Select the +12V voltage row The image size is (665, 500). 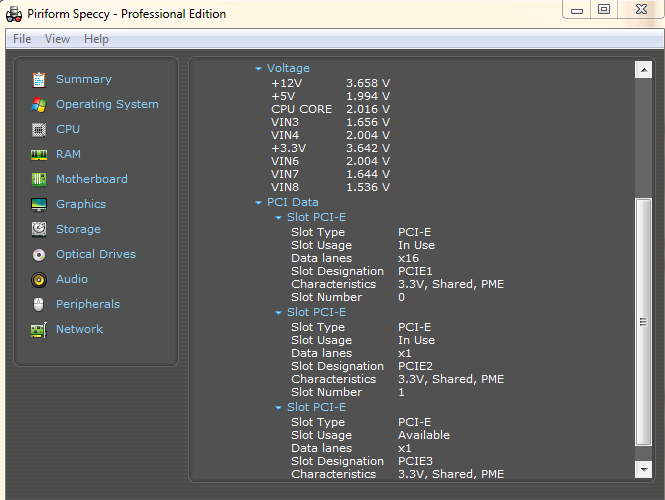[330, 83]
